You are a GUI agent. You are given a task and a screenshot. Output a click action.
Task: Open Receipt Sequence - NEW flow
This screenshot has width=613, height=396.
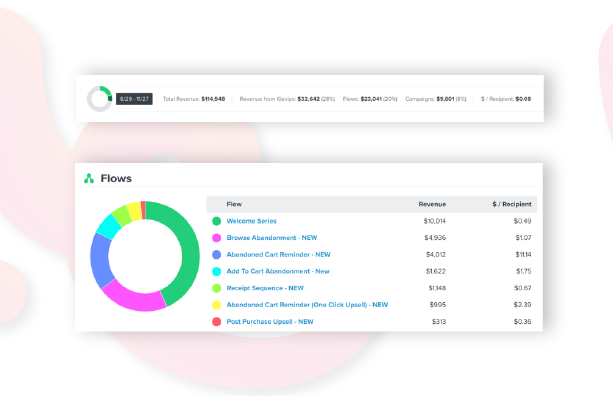265,288
